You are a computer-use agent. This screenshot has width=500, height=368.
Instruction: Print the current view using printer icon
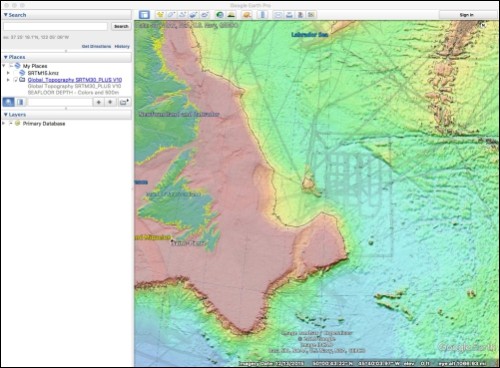(x=289, y=15)
